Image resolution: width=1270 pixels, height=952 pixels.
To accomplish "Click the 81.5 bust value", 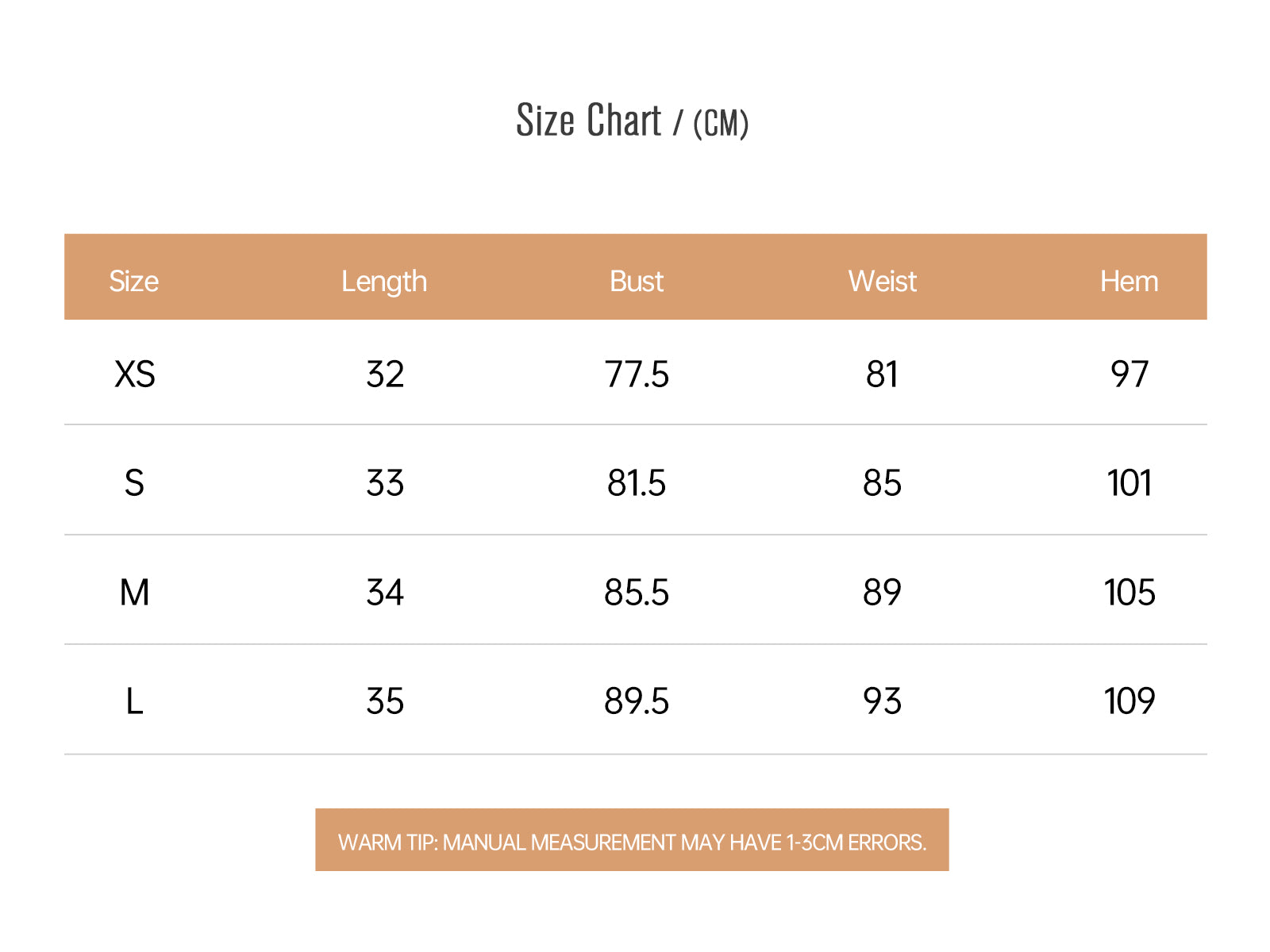I will tap(637, 482).
